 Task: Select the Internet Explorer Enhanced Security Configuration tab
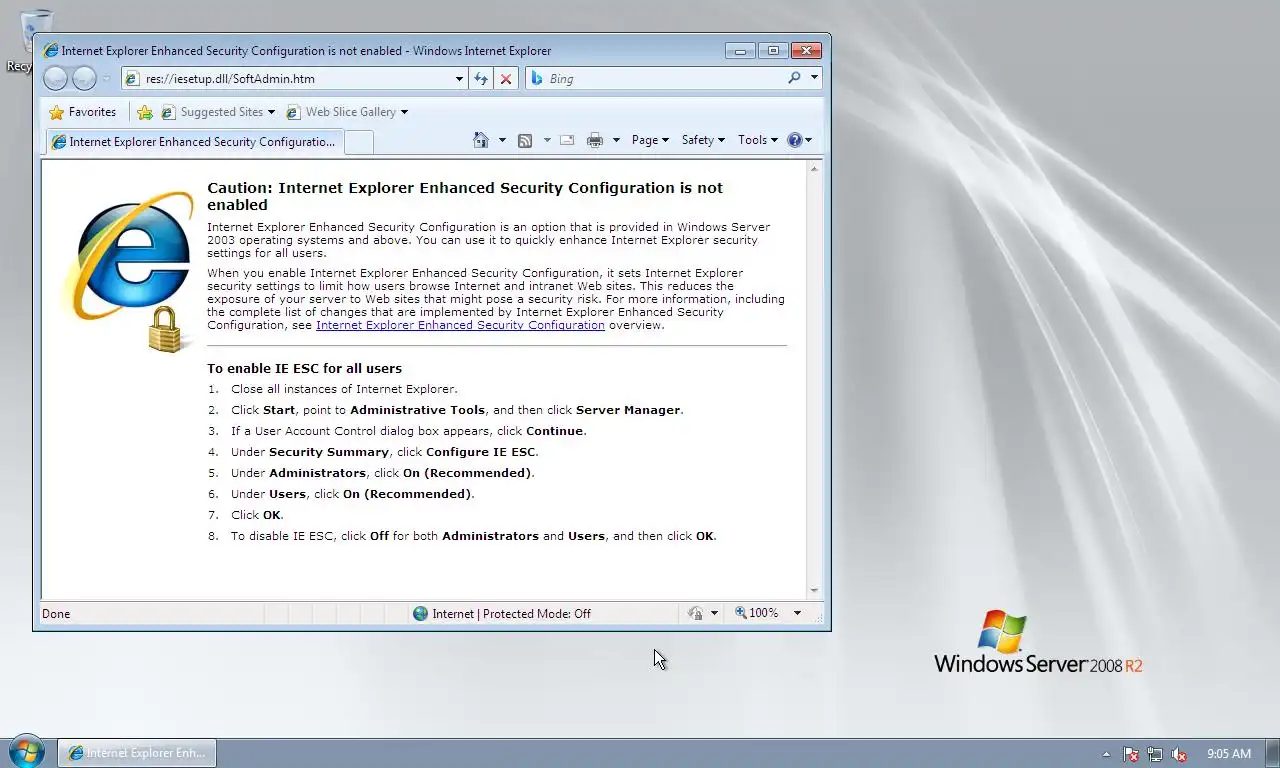194,142
